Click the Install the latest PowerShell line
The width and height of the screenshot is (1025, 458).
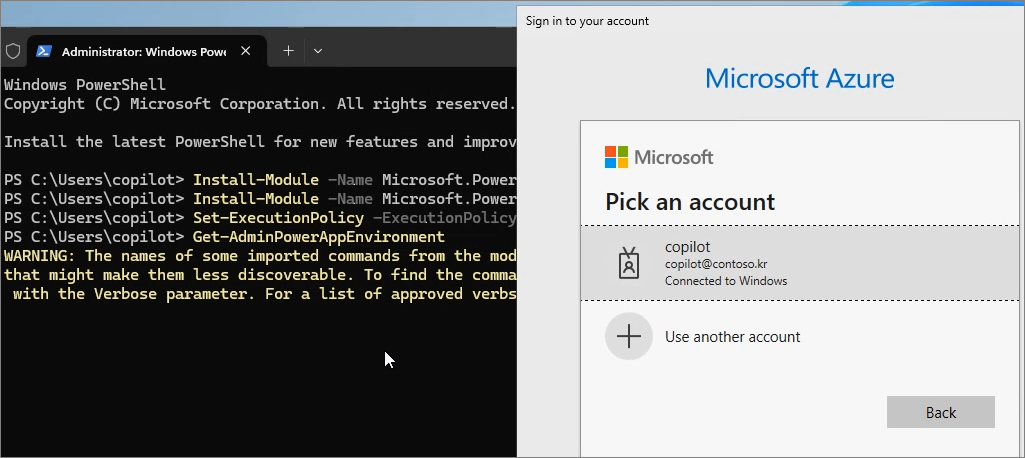[260, 142]
